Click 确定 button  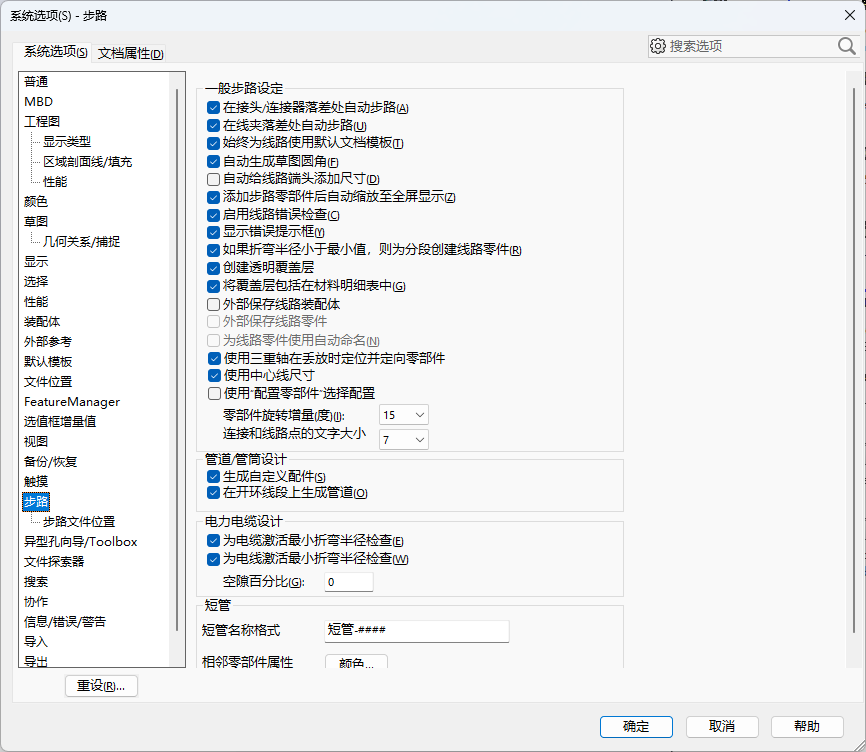tap(636, 727)
